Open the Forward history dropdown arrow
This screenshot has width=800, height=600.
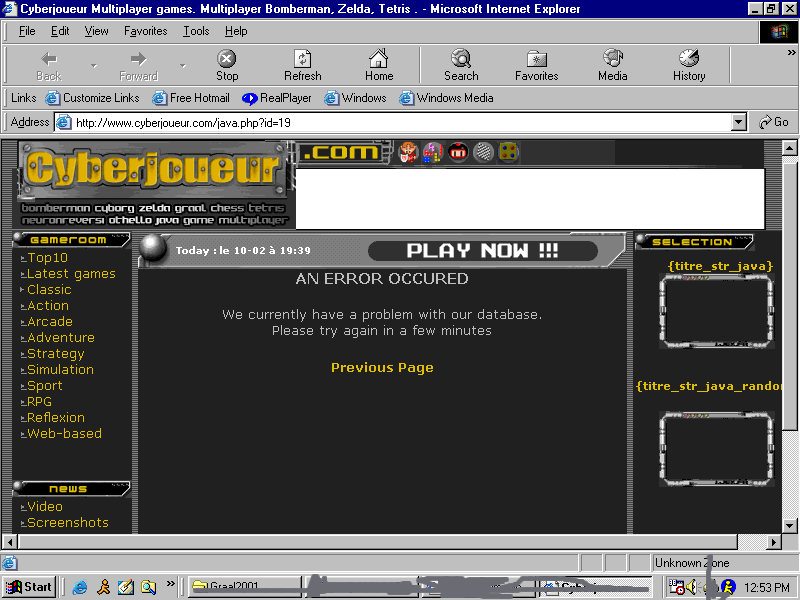tap(183, 66)
